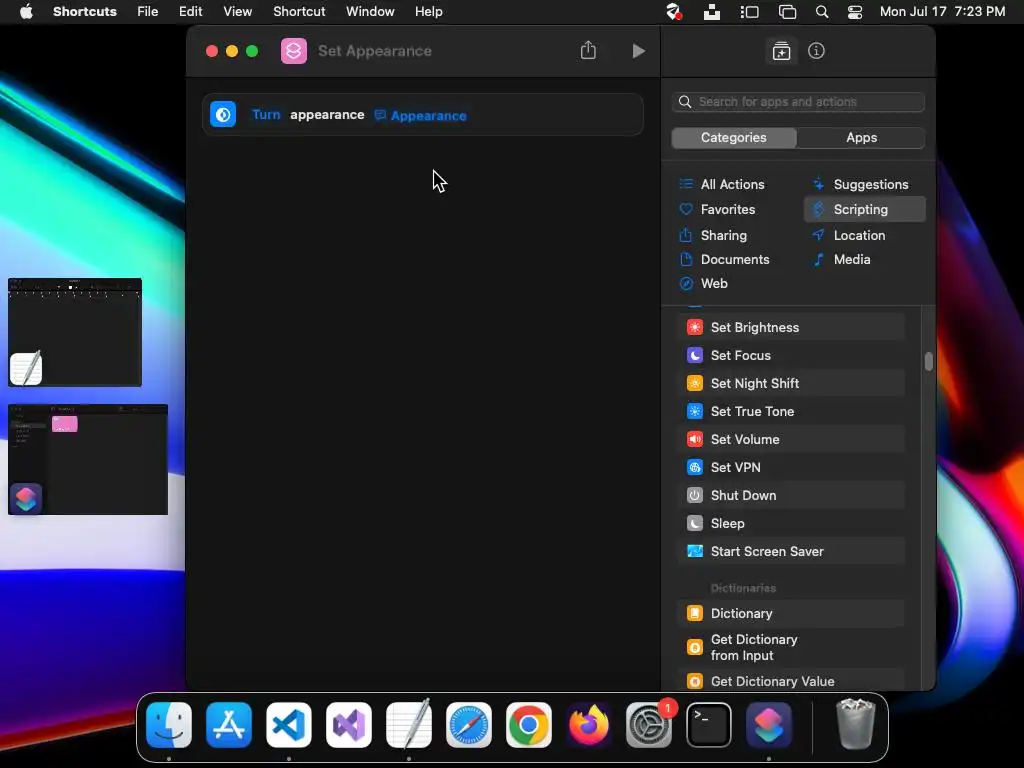Viewport: 1024px width, 768px height.
Task: Open the File menu
Action: click(148, 12)
